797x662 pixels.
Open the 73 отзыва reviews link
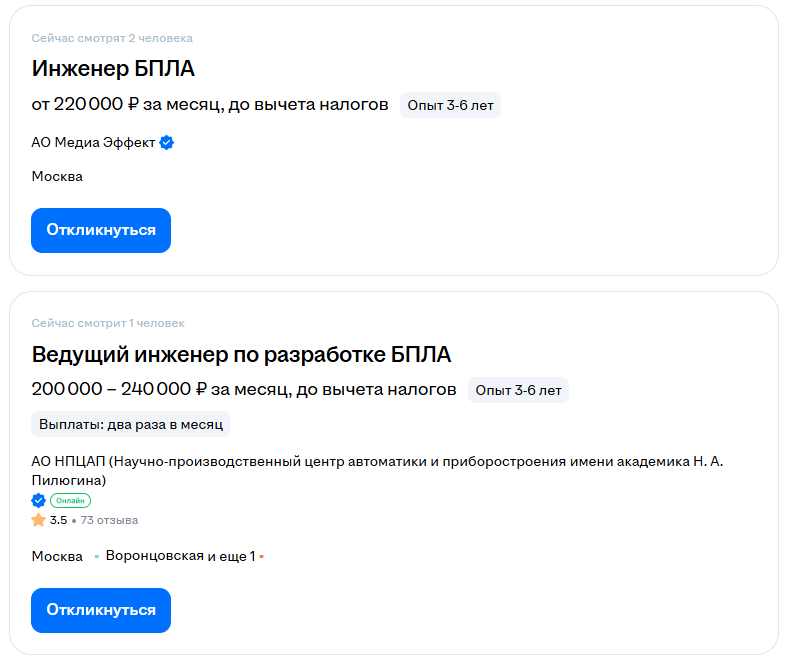pos(109,520)
